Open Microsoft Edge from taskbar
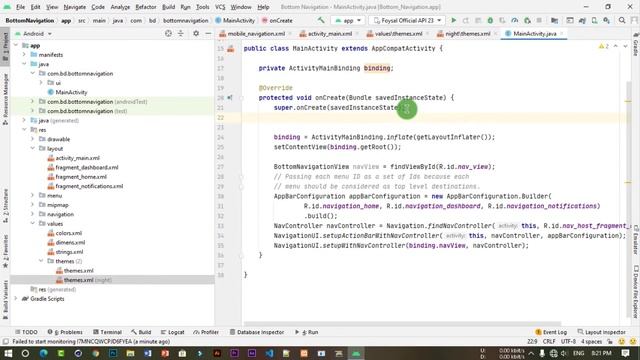The height and width of the screenshot is (360, 640). (43, 353)
